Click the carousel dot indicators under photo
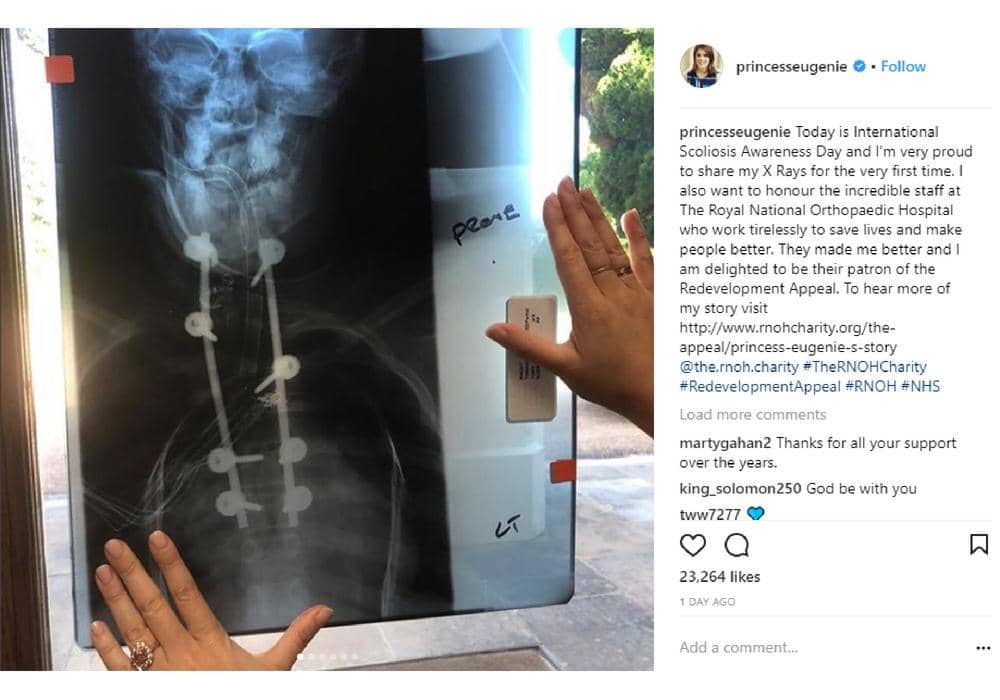Screen dimensions: 1000x700 tap(327, 656)
